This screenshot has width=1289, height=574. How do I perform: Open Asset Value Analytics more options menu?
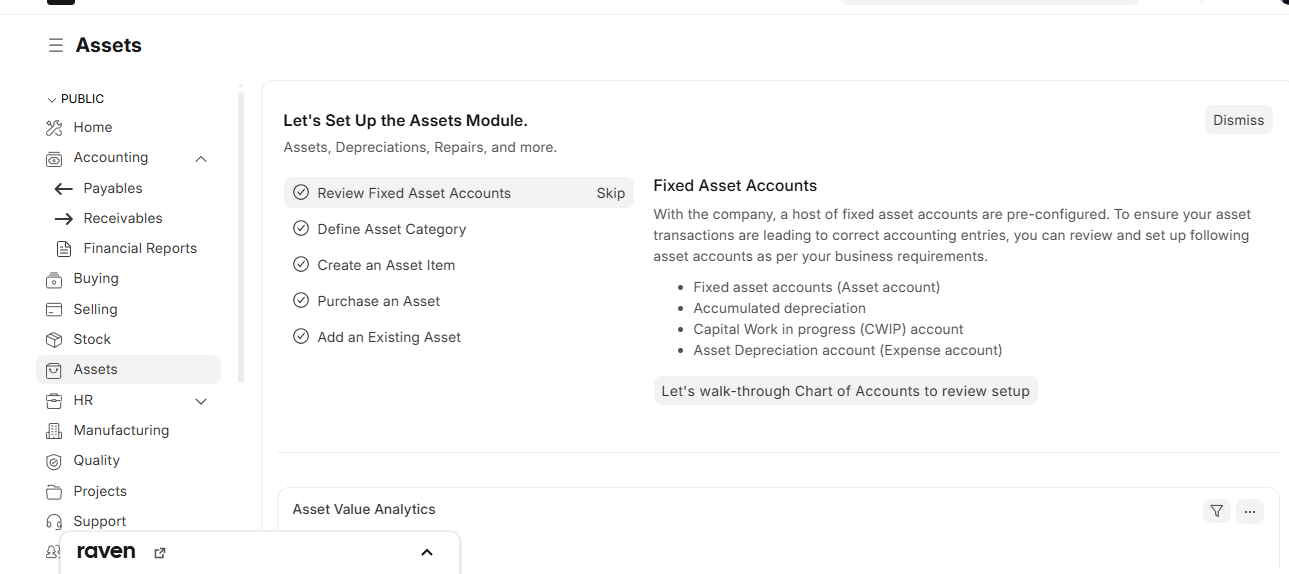click(1249, 511)
